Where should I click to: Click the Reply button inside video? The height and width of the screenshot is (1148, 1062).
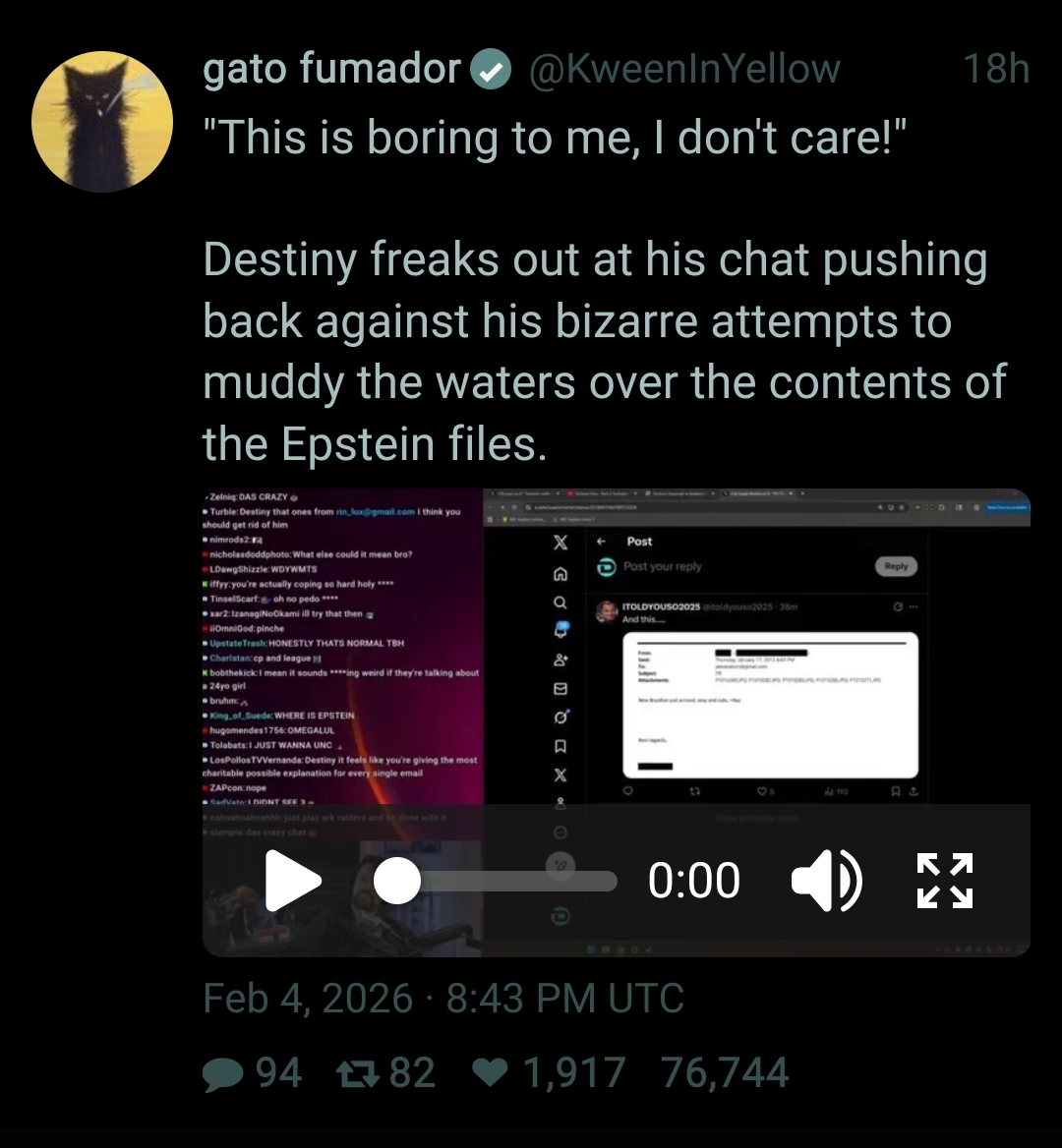click(896, 566)
